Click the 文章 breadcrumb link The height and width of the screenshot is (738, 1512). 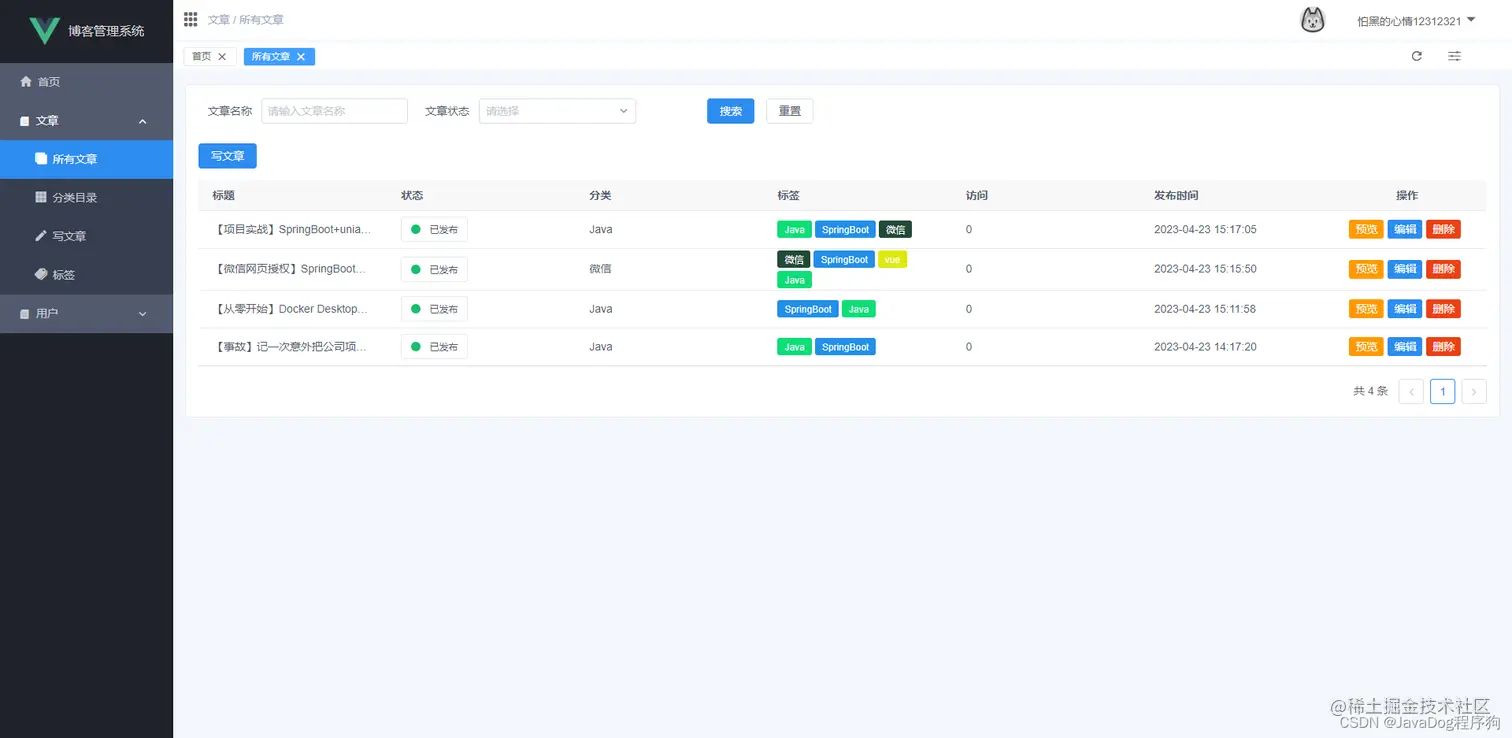[x=219, y=20]
